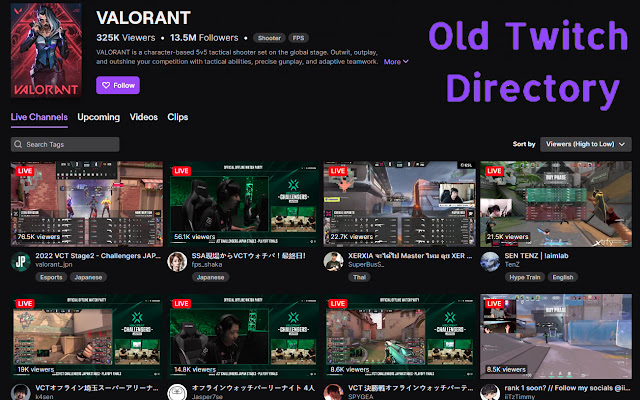Open the XERXIA Master stream title

(x=410, y=256)
